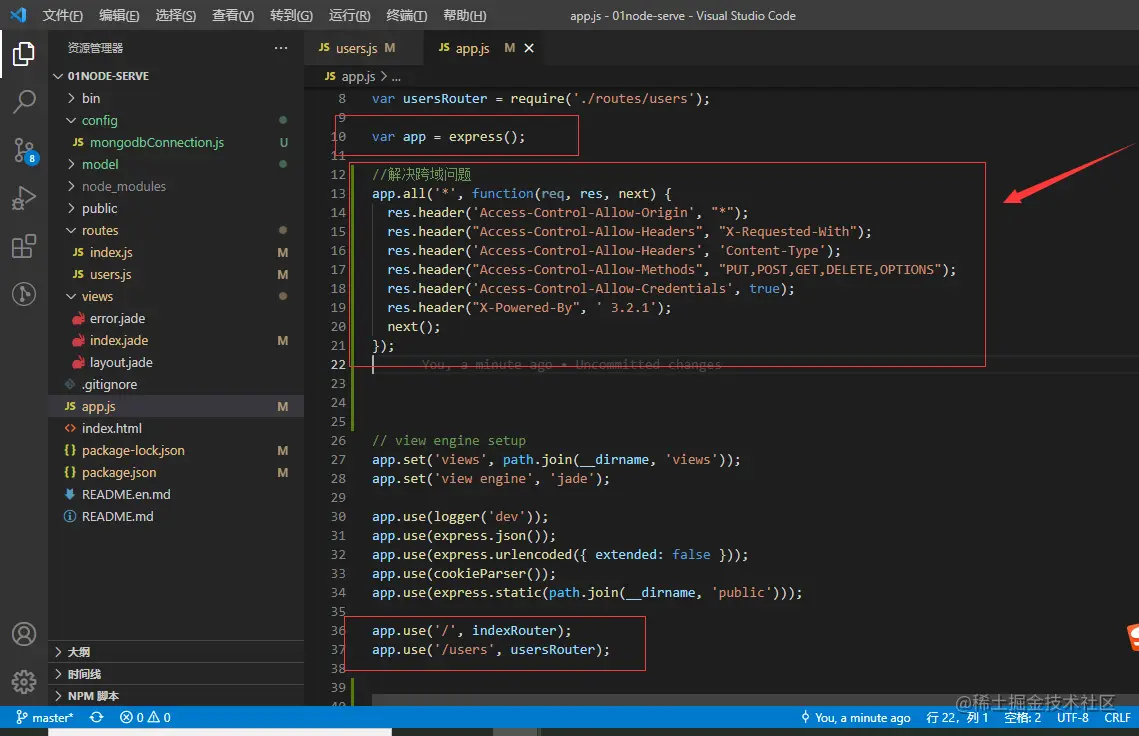Click the 空格: 2 indentation setting

click(1022, 717)
